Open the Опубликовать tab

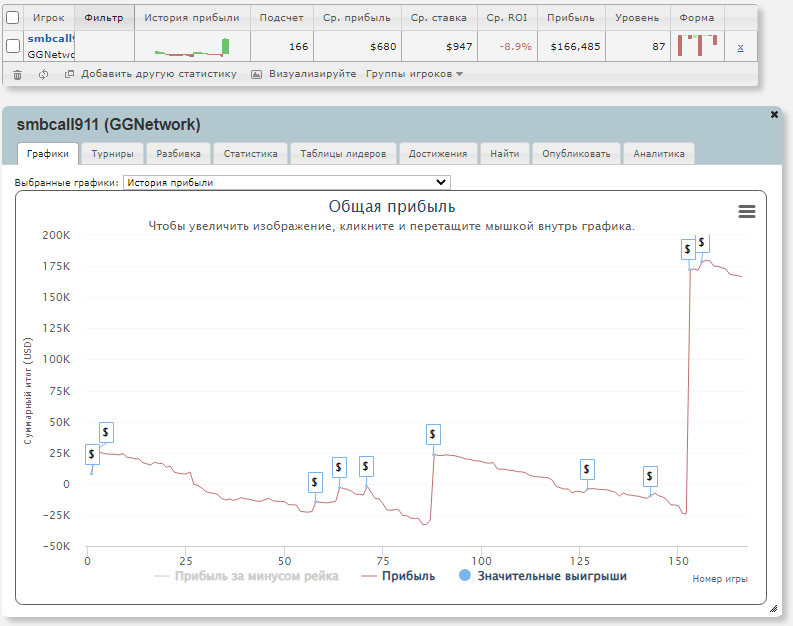(x=576, y=154)
